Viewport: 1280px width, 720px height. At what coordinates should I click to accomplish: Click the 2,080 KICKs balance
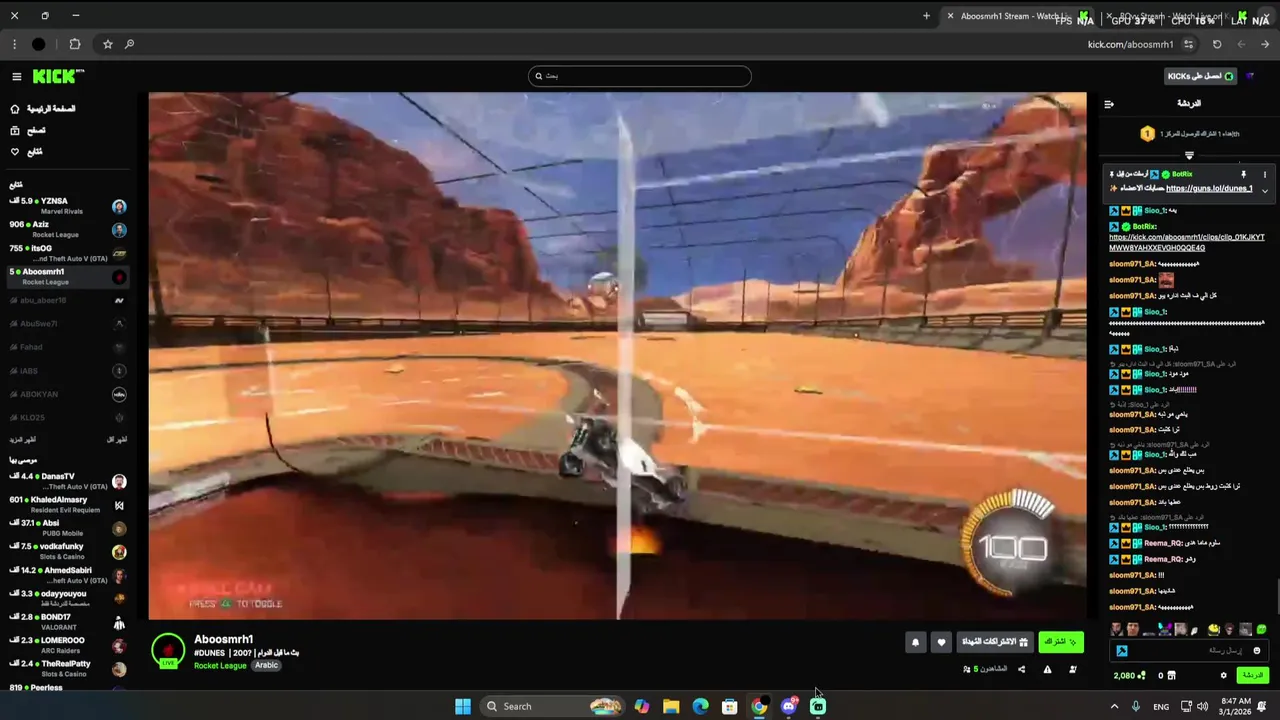click(1130, 675)
